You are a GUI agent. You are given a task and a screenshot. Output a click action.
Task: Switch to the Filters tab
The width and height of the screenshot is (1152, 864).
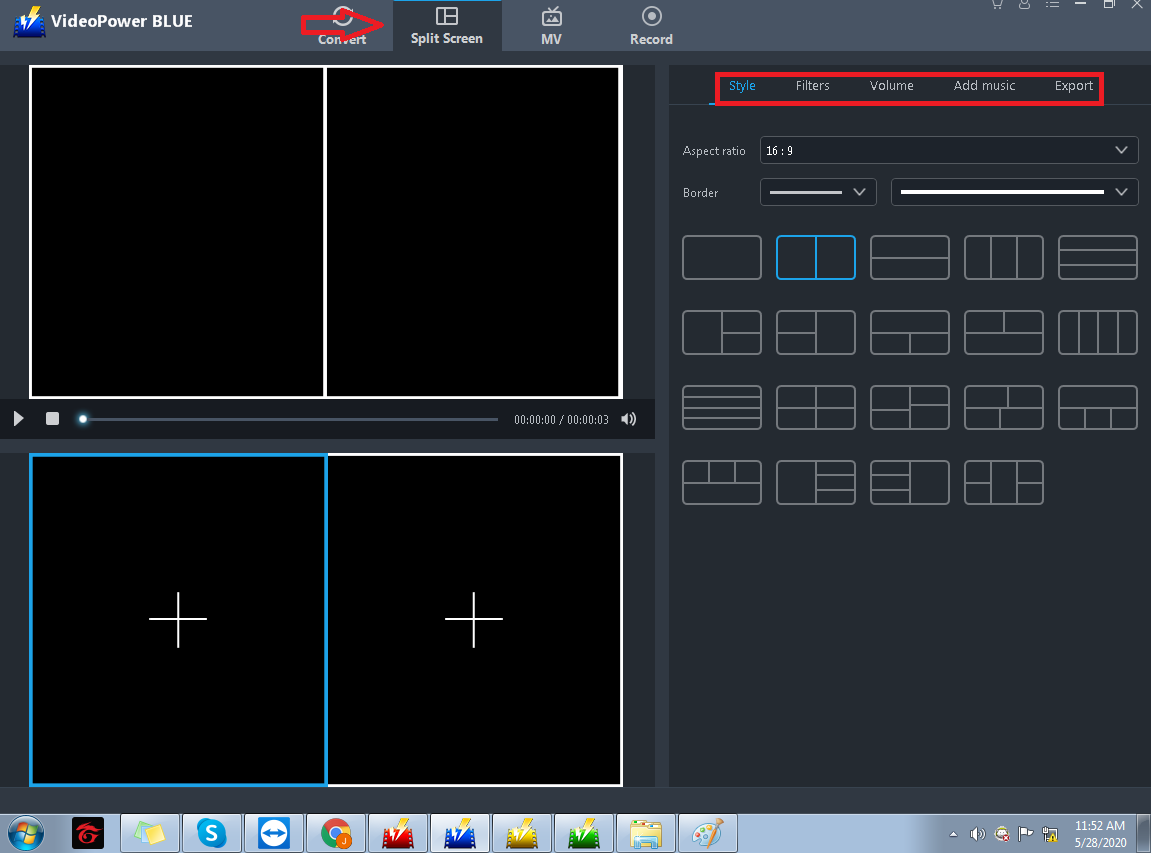click(812, 86)
